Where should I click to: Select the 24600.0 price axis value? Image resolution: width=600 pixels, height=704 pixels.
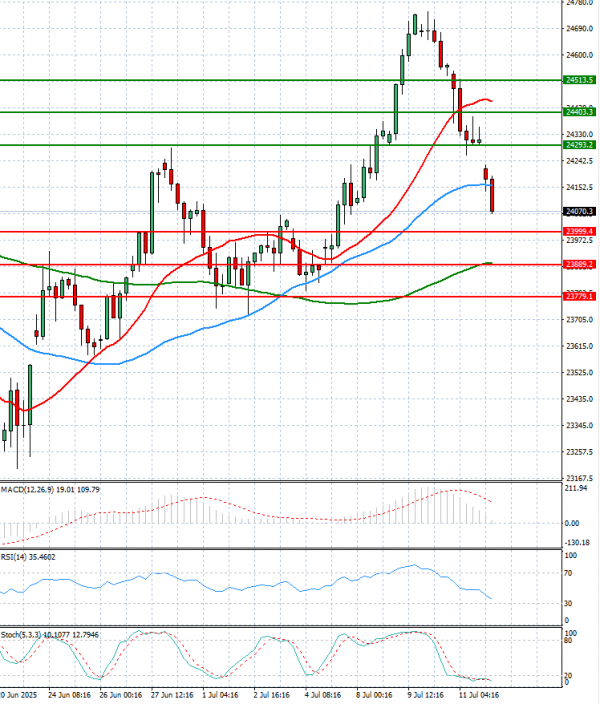click(580, 55)
